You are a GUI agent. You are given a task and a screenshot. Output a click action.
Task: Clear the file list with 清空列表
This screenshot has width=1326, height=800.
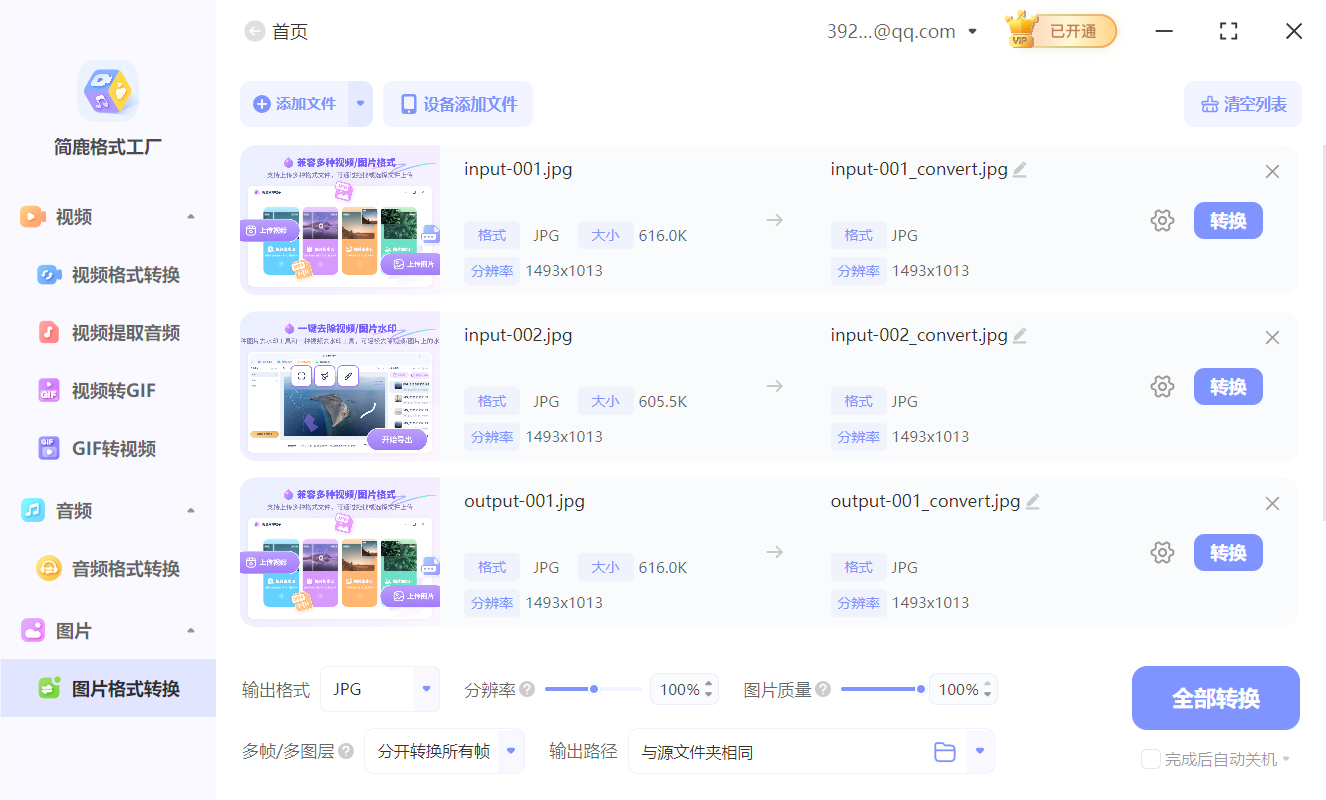point(1243,104)
